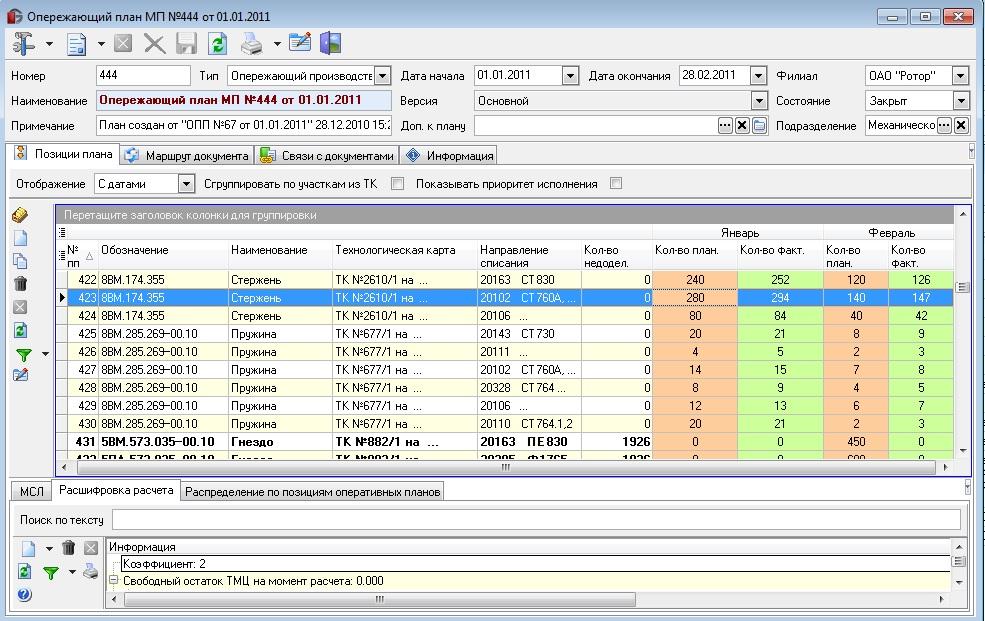Click folder icon next to Доп. к плану field

[759, 126]
